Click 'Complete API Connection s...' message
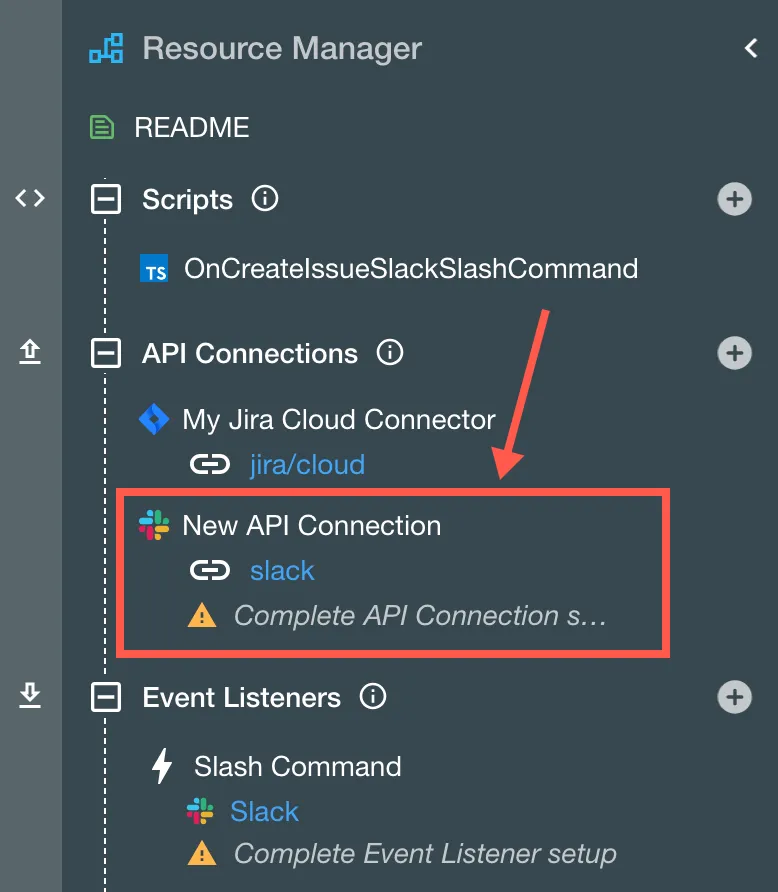 [x=420, y=616]
